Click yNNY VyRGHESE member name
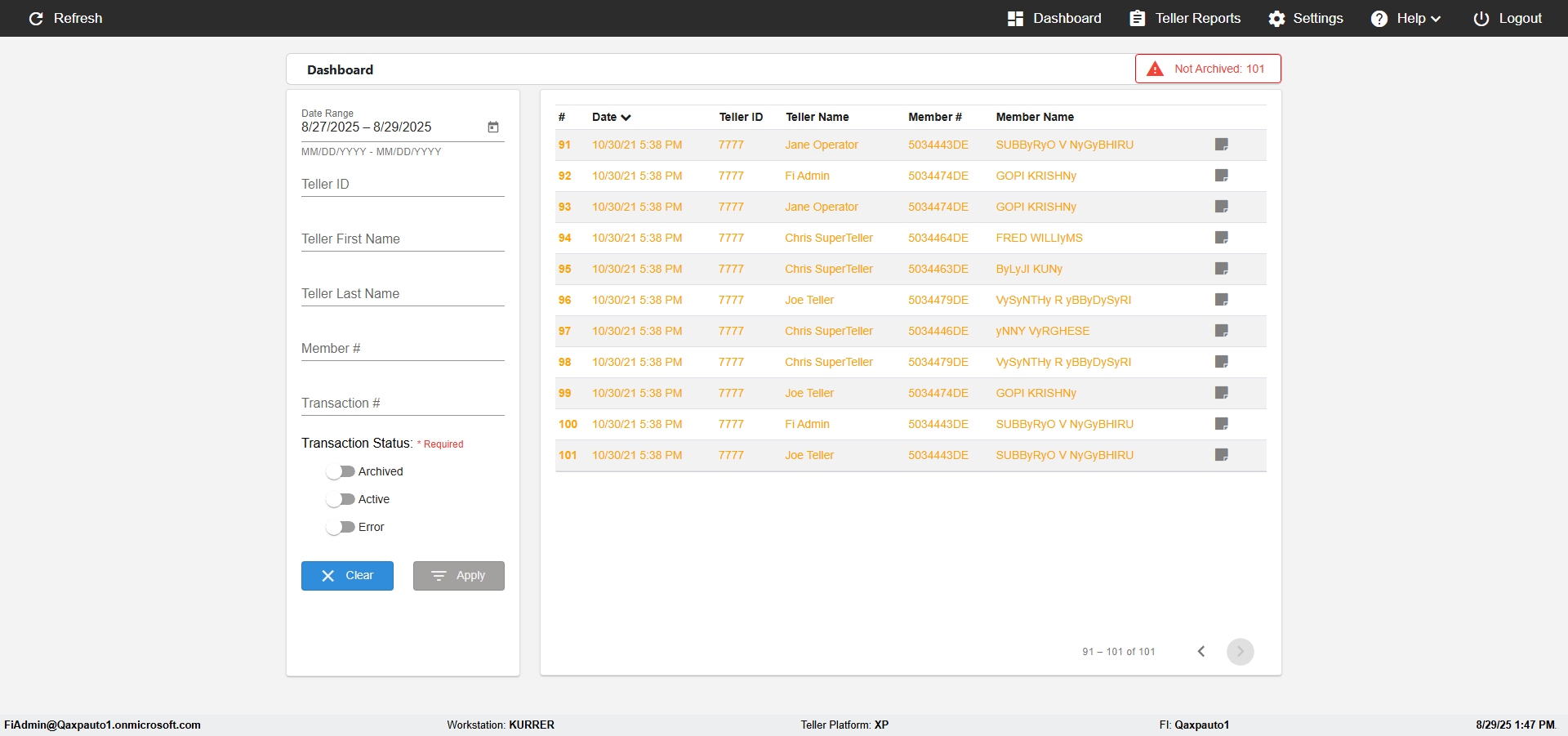Viewport: 1568px width, 736px height. pos(1042,331)
